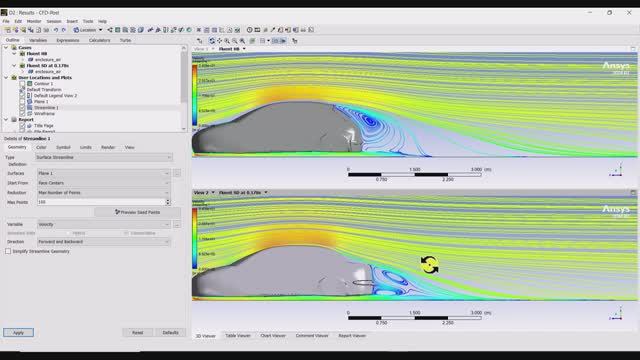Insert a Chart from toolbar
The width and height of the screenshot is (640, 360).
(x=222, y=30)
